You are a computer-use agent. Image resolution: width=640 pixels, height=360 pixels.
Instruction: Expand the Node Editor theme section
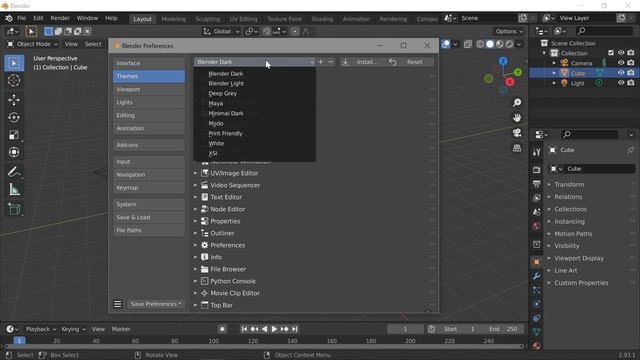(x=195, y=209)
